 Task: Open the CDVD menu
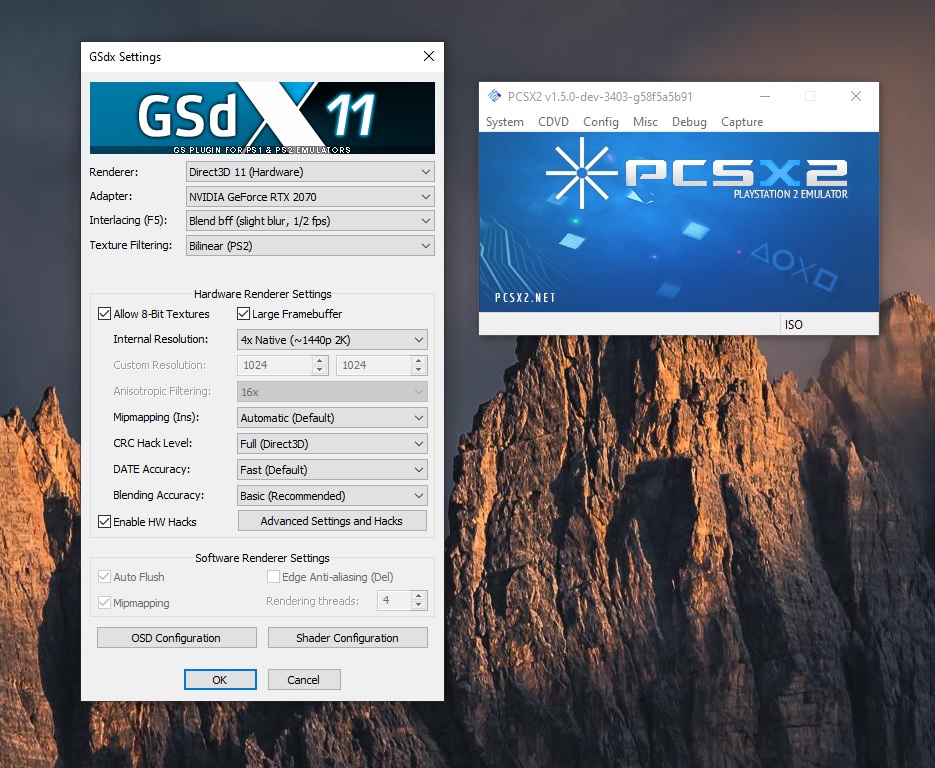[x=553, y=122]
